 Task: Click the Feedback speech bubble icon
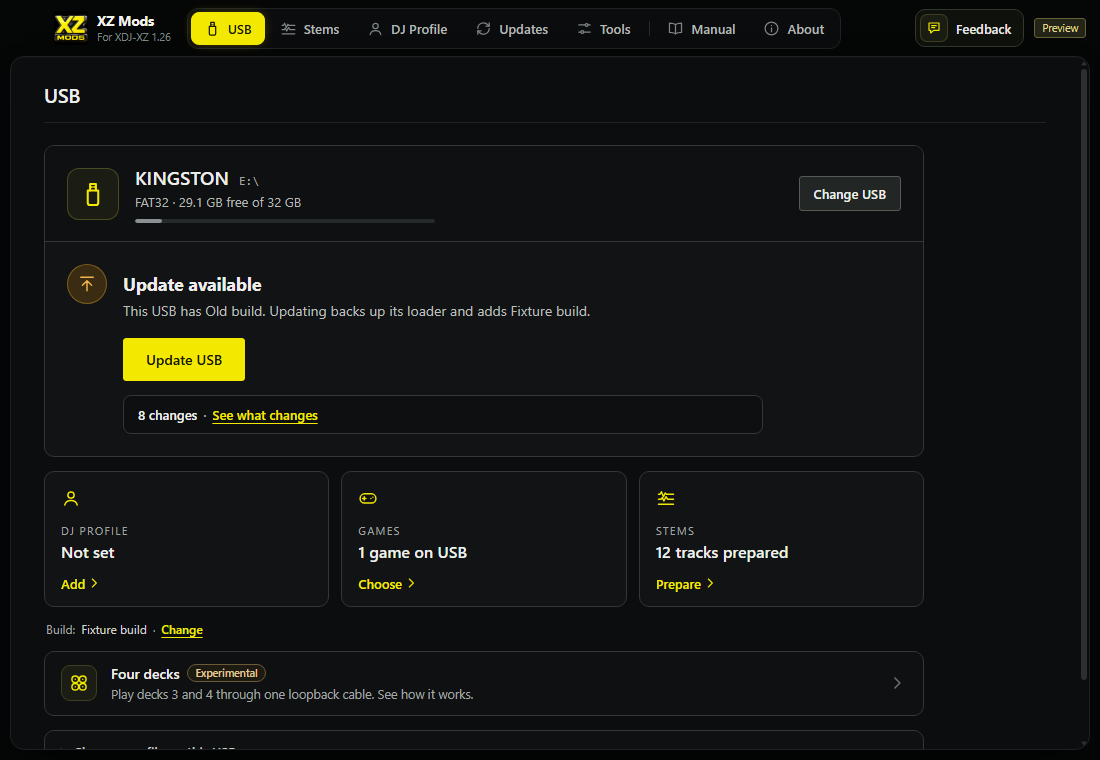934,29
